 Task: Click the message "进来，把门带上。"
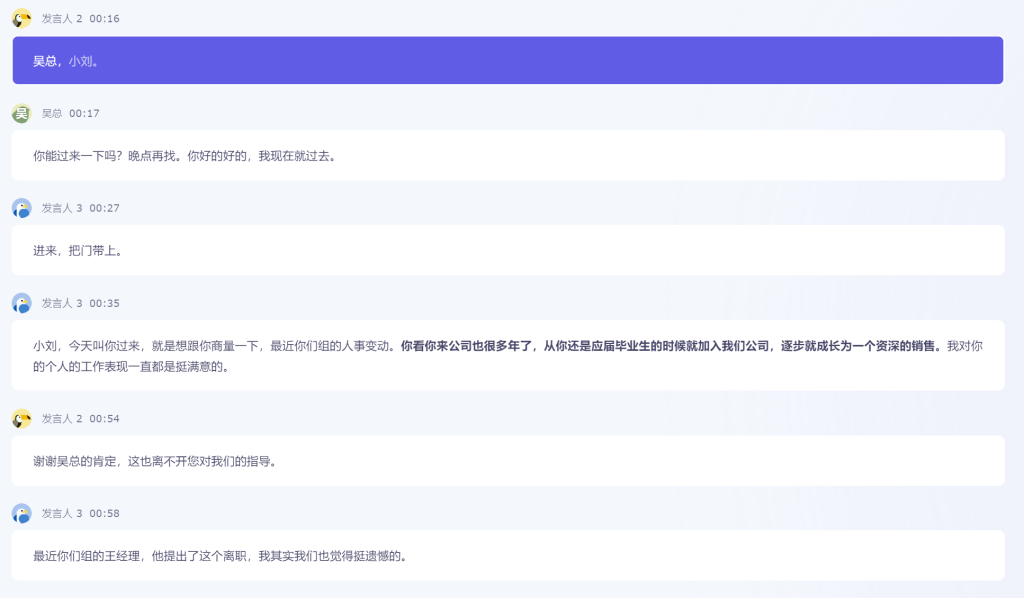pyautogui.click(x=78, y=251)
